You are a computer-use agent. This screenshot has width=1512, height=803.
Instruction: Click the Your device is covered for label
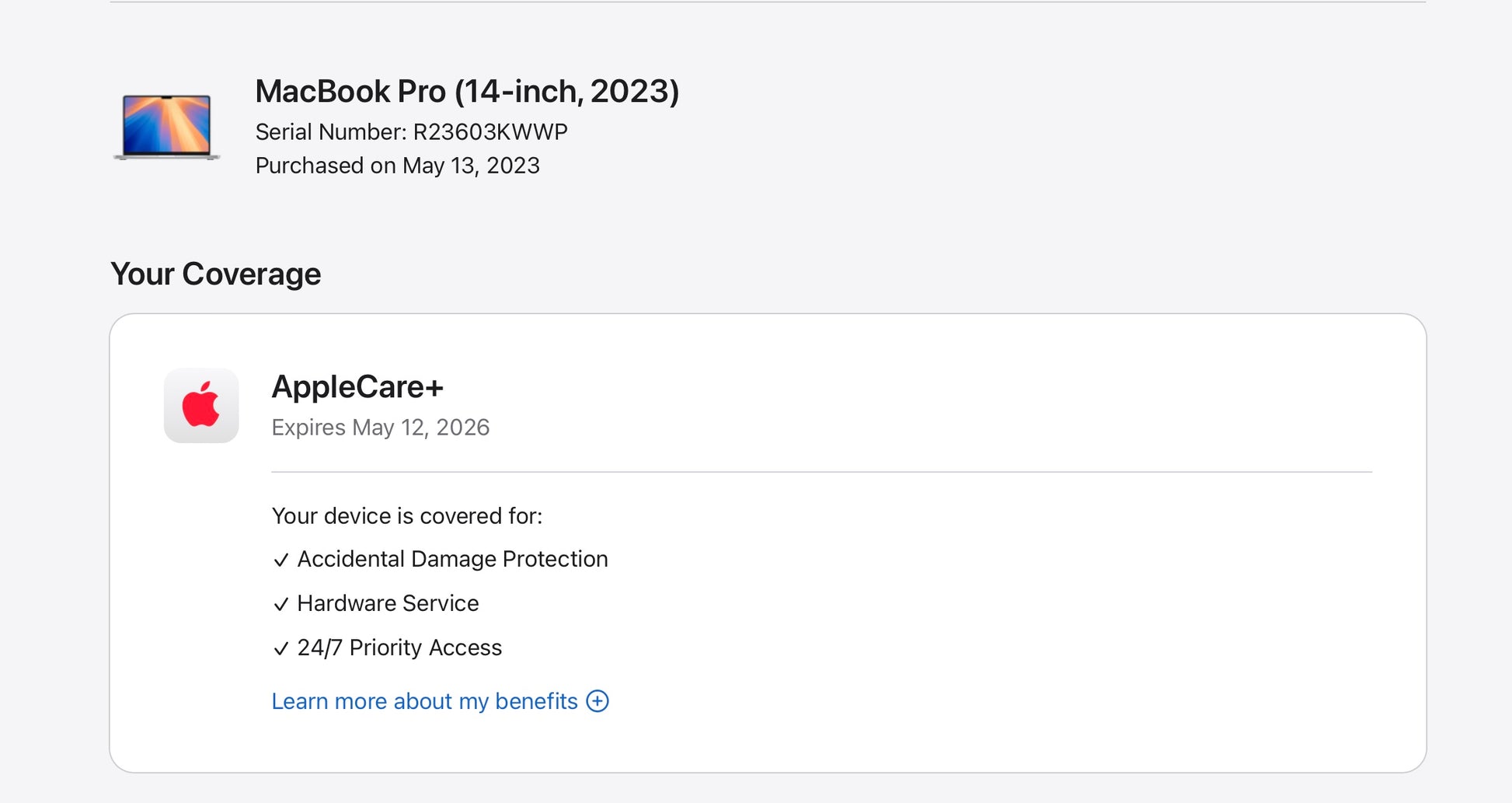tap(406, 516)
